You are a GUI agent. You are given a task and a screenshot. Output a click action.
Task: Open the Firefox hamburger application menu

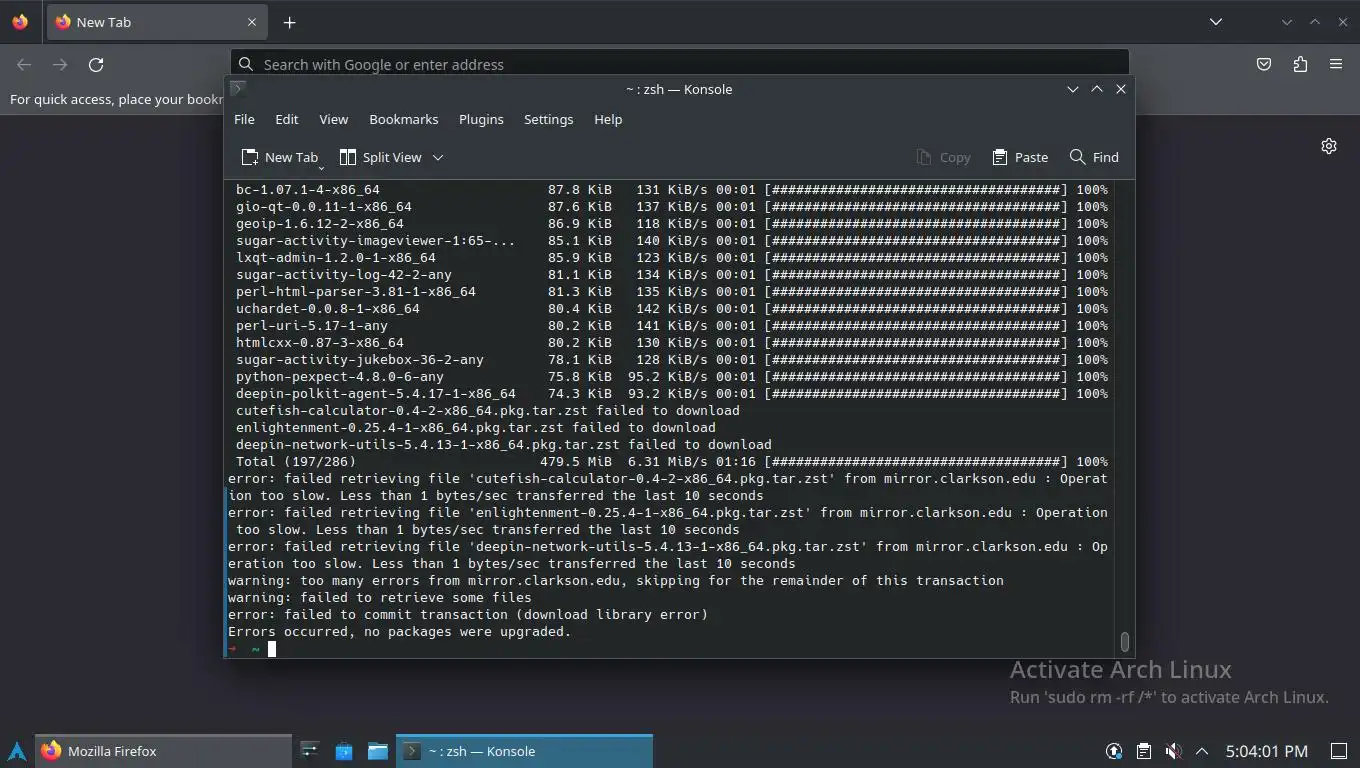point(1336,64)
